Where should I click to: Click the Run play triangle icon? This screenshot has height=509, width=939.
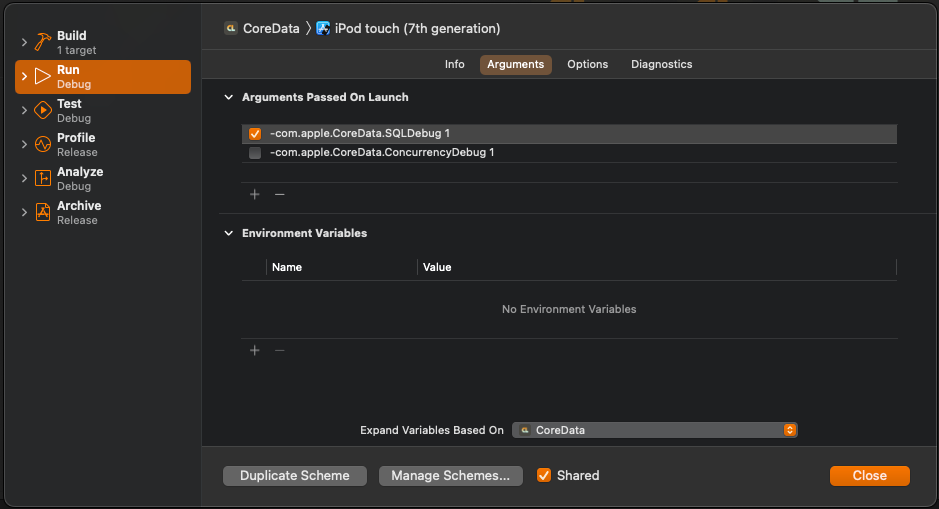(43, 76)
